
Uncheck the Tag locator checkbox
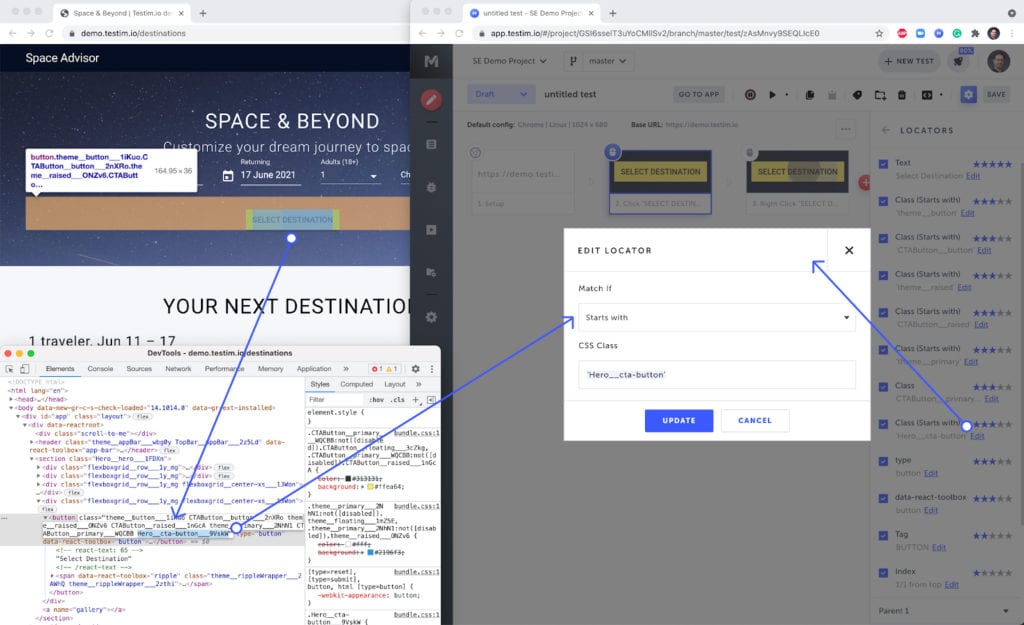pos(884,536)
